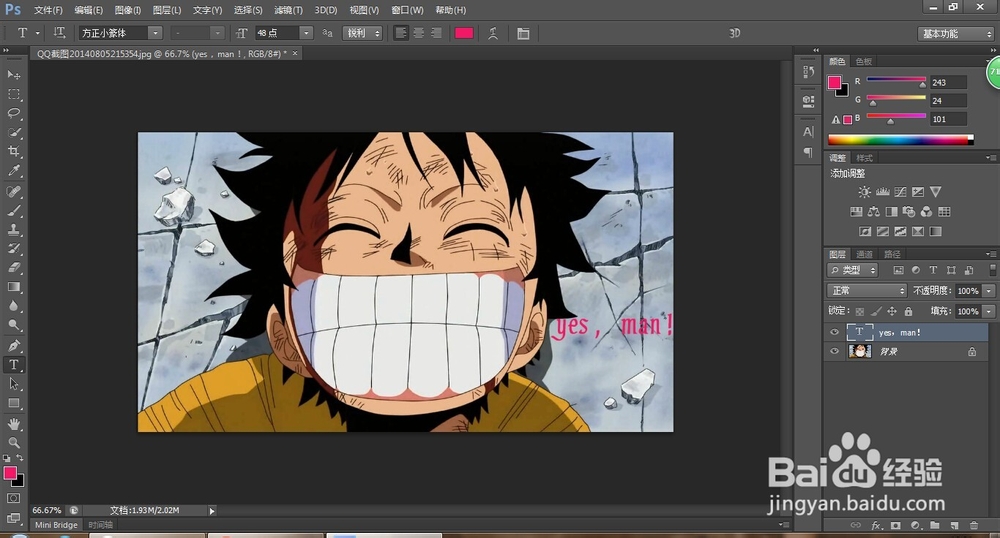Screen dimensions: 1000x538
Task: Select the Rectangular Marquee tool
Action: (13, 94)
